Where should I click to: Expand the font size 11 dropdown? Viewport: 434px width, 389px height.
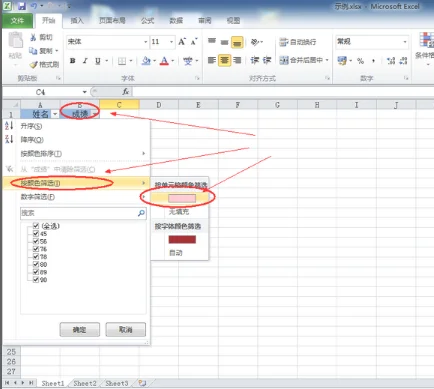click(x=171, y=42)
